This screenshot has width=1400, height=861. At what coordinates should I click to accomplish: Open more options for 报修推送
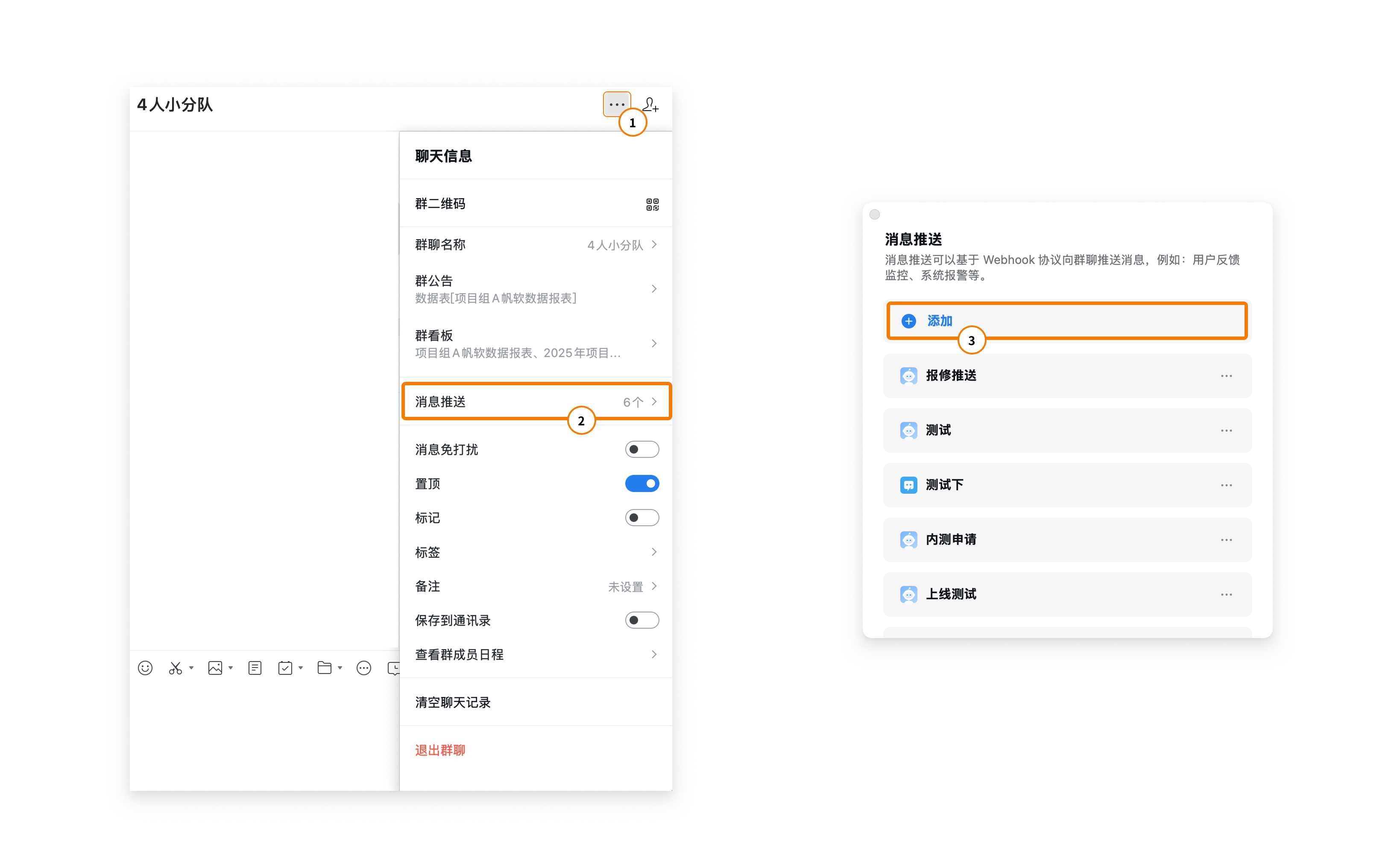coord(1226,376)
